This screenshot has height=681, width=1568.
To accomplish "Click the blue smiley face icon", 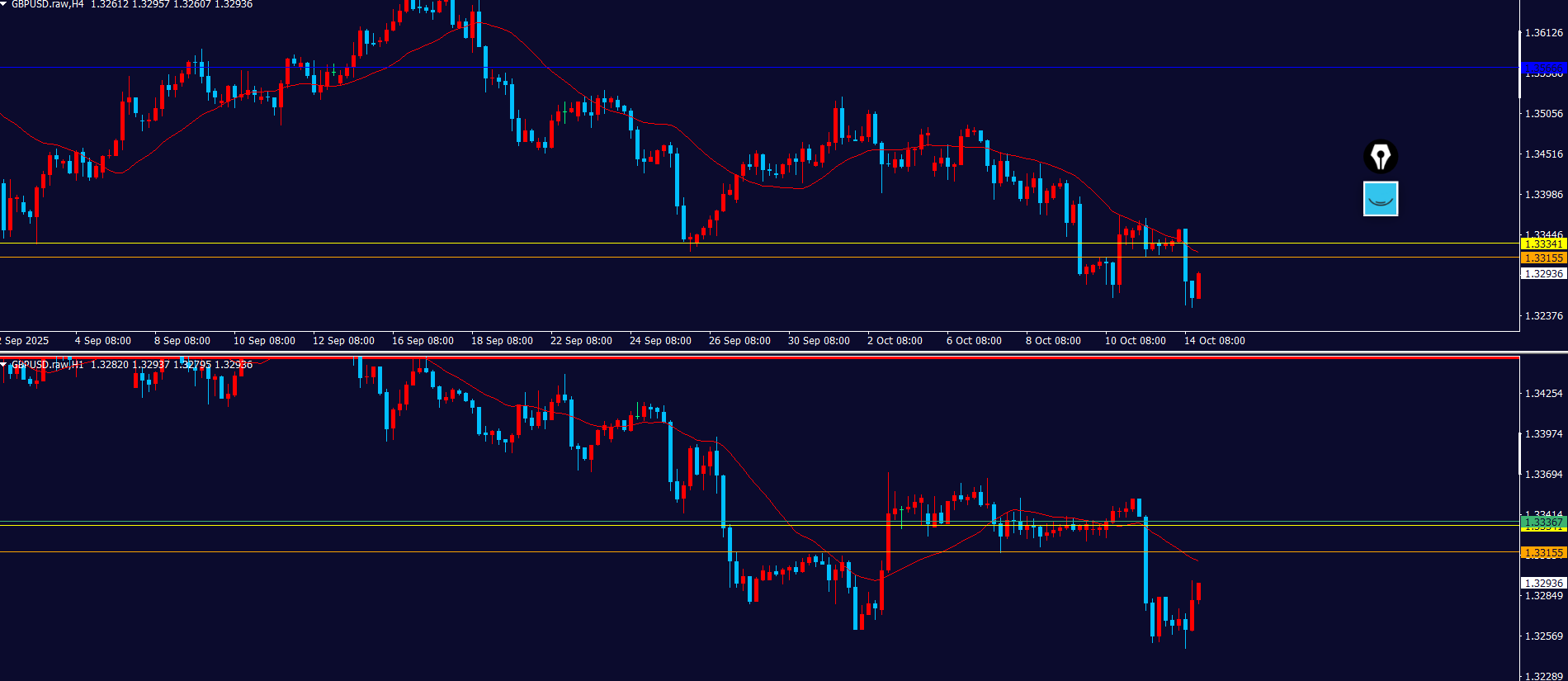I will (1380, 199).
